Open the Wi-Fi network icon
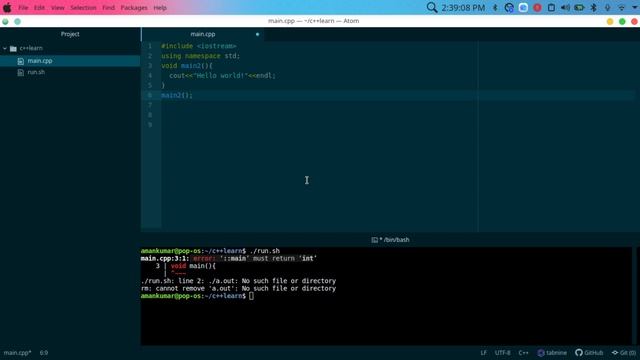Image resolution: width=640 pixels, height=360 pixels. click(621, 8)
